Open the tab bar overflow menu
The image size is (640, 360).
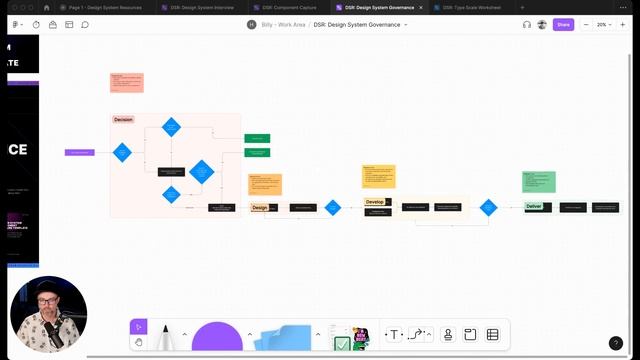(x=623, y=7)
